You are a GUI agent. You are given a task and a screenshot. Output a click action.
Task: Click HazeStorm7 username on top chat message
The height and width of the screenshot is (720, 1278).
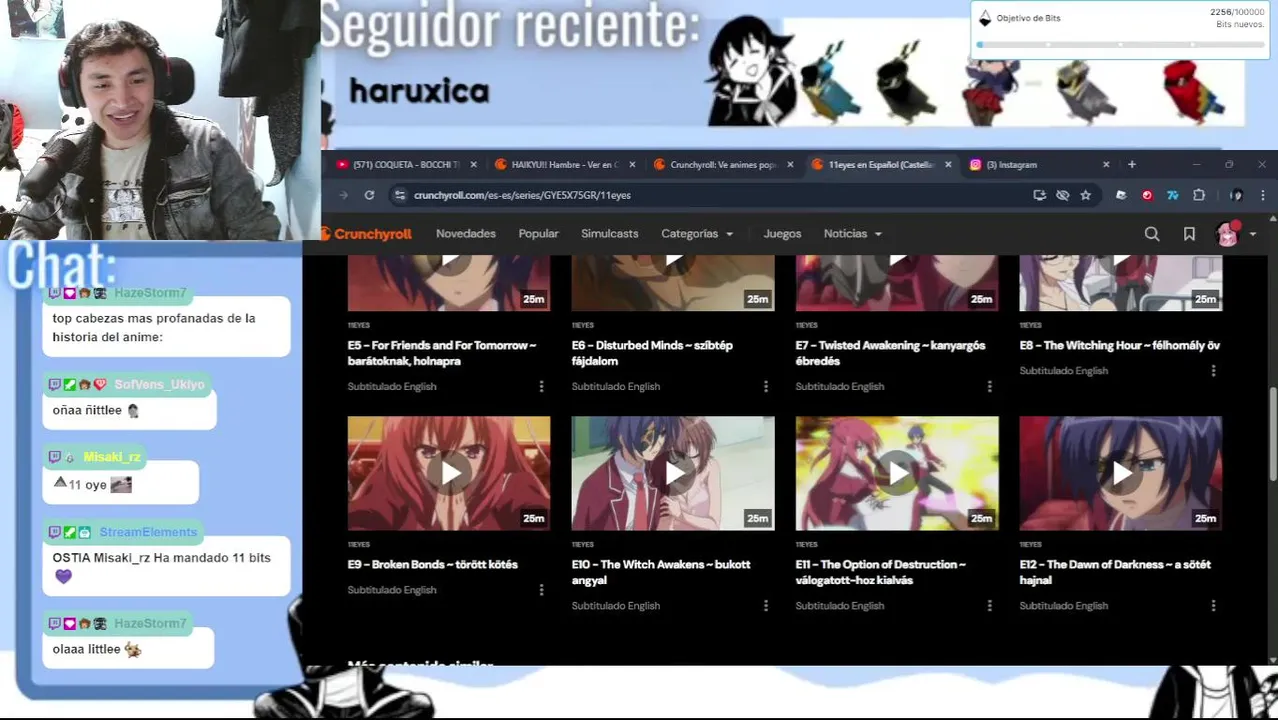150,293
